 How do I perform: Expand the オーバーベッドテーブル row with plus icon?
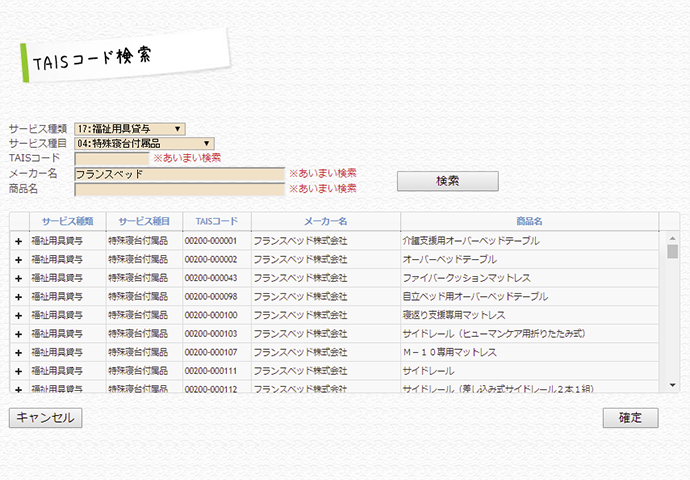point(18,259)
